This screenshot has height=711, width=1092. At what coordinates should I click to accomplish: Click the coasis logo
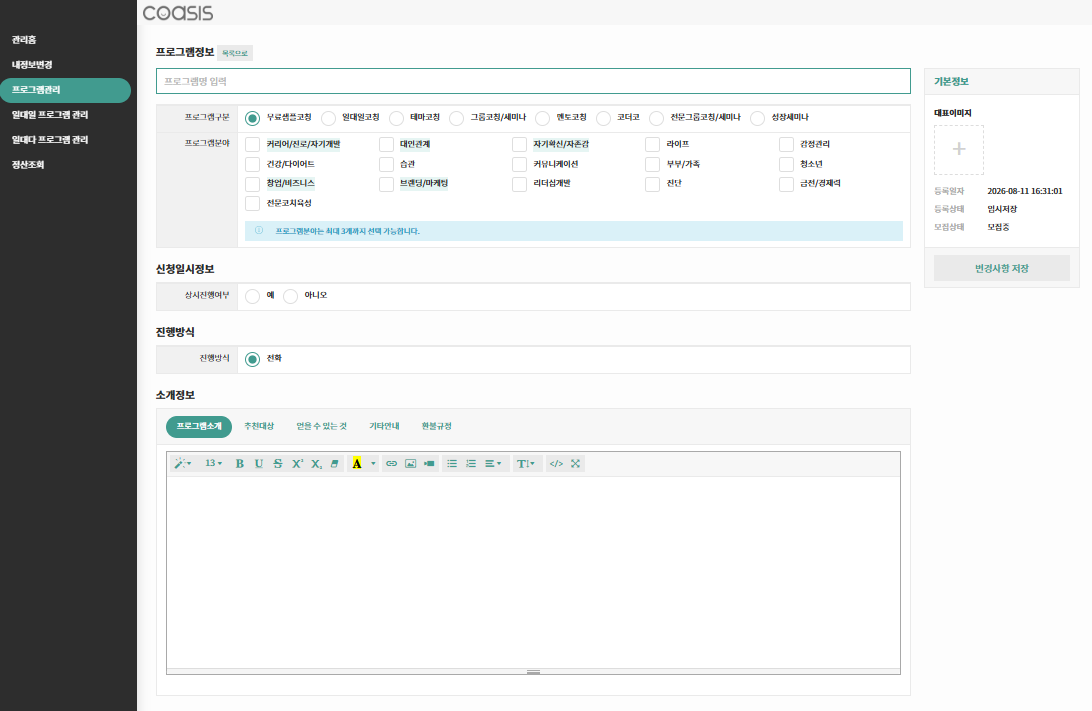(178, 13)
